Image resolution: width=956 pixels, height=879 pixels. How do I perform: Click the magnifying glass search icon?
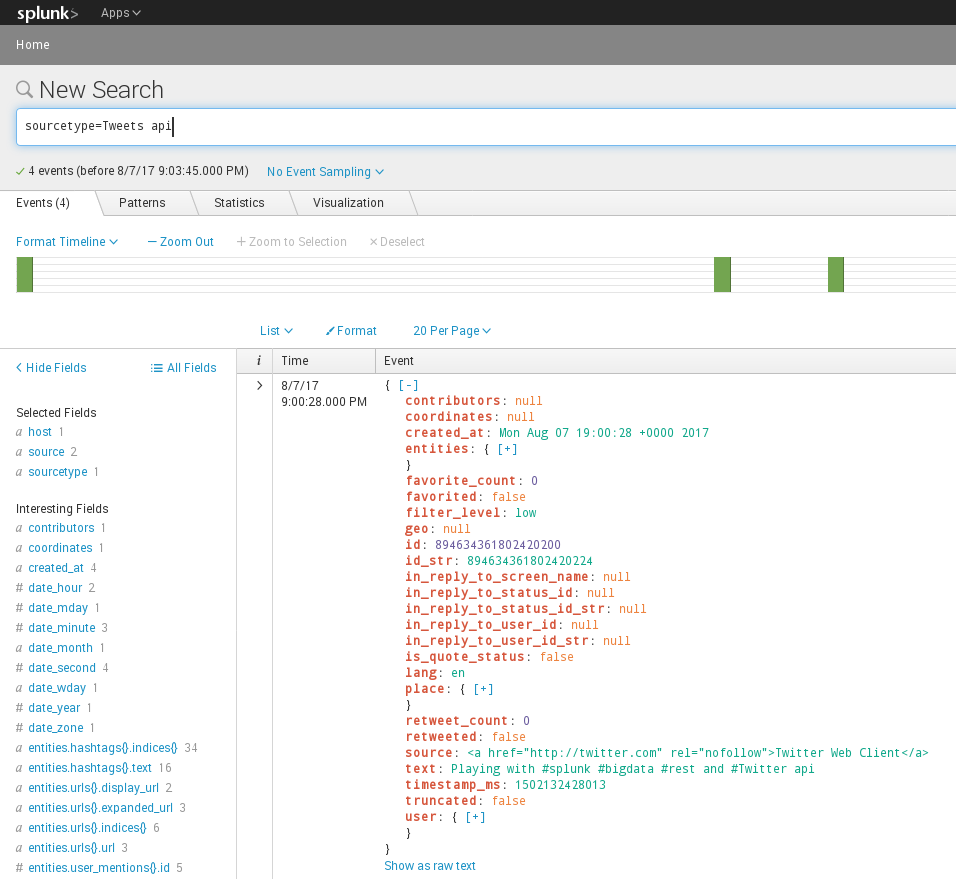tap(23, 89)
